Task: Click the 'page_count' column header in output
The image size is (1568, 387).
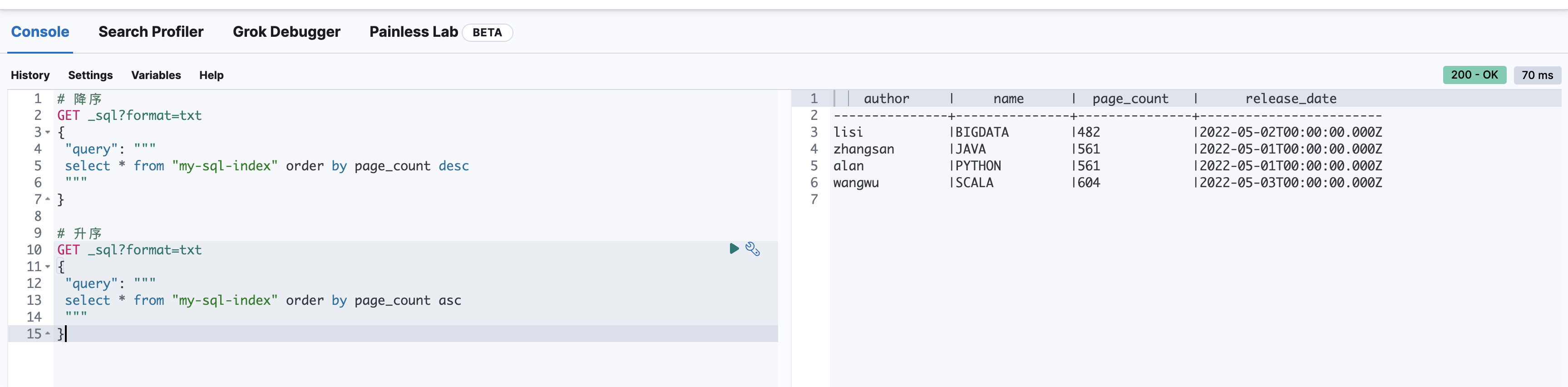Action: click(x=1130, y=99)
